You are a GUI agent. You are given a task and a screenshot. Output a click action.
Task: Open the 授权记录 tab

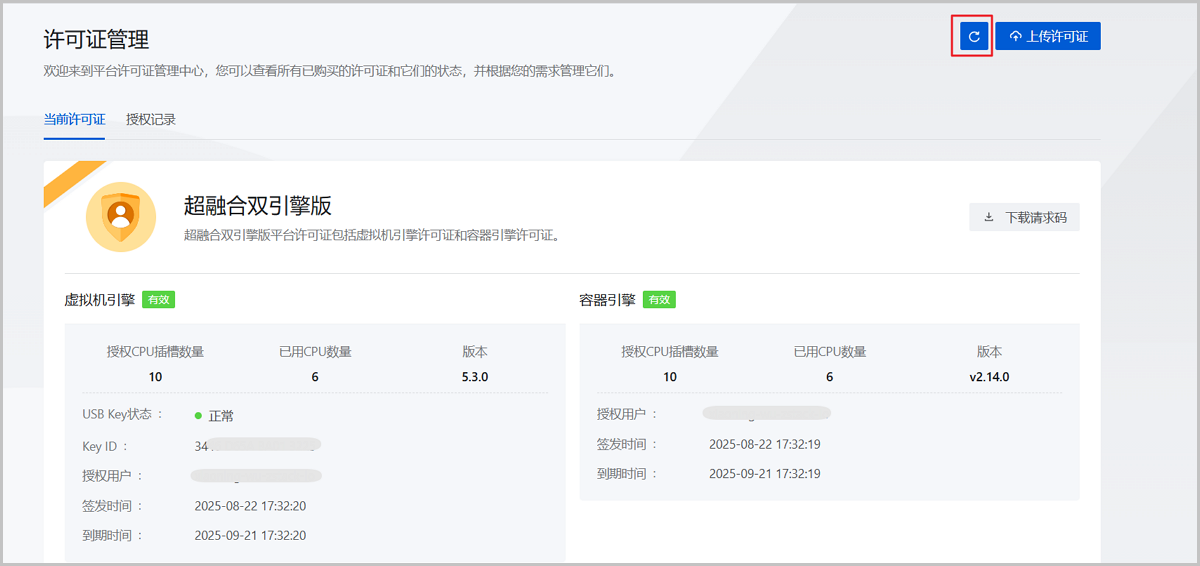(151, 119)
